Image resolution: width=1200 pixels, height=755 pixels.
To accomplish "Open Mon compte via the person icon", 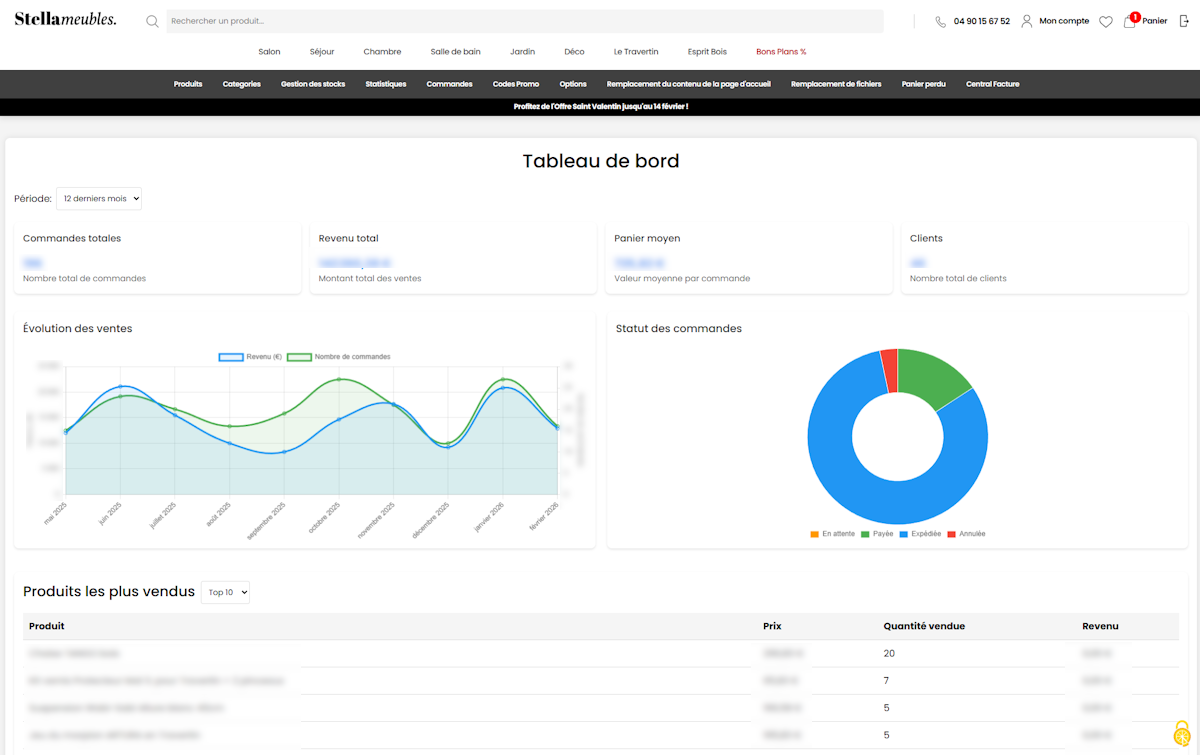I will [x=1028, y=20].
